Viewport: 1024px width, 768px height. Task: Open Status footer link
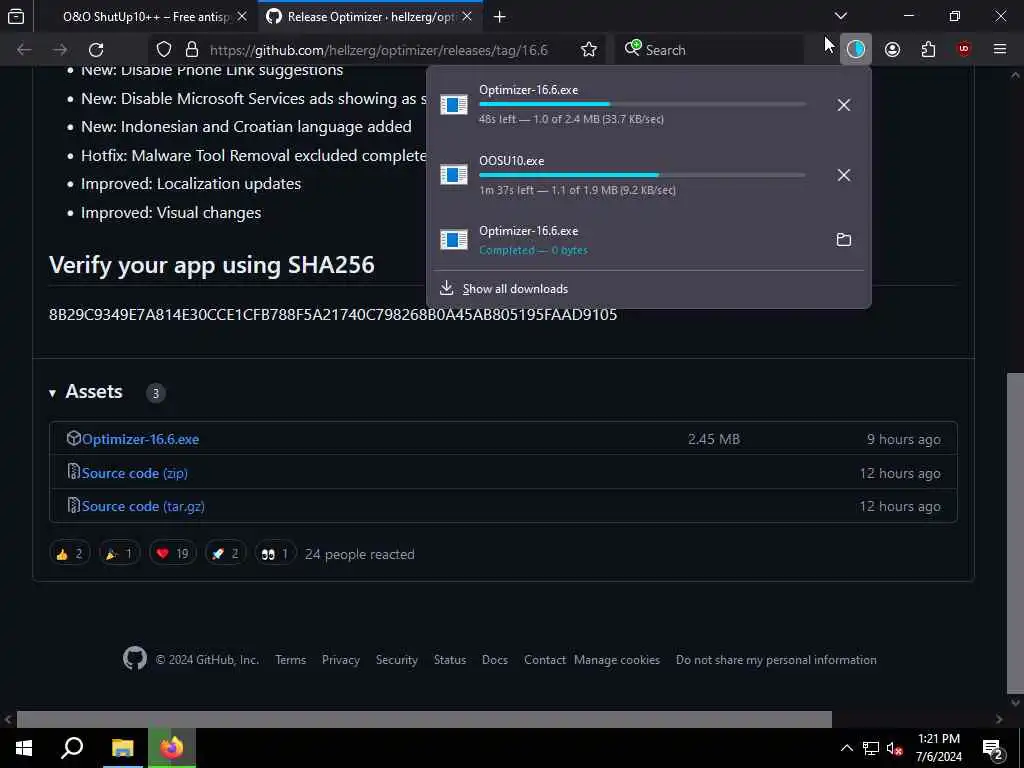click(450, 660)
